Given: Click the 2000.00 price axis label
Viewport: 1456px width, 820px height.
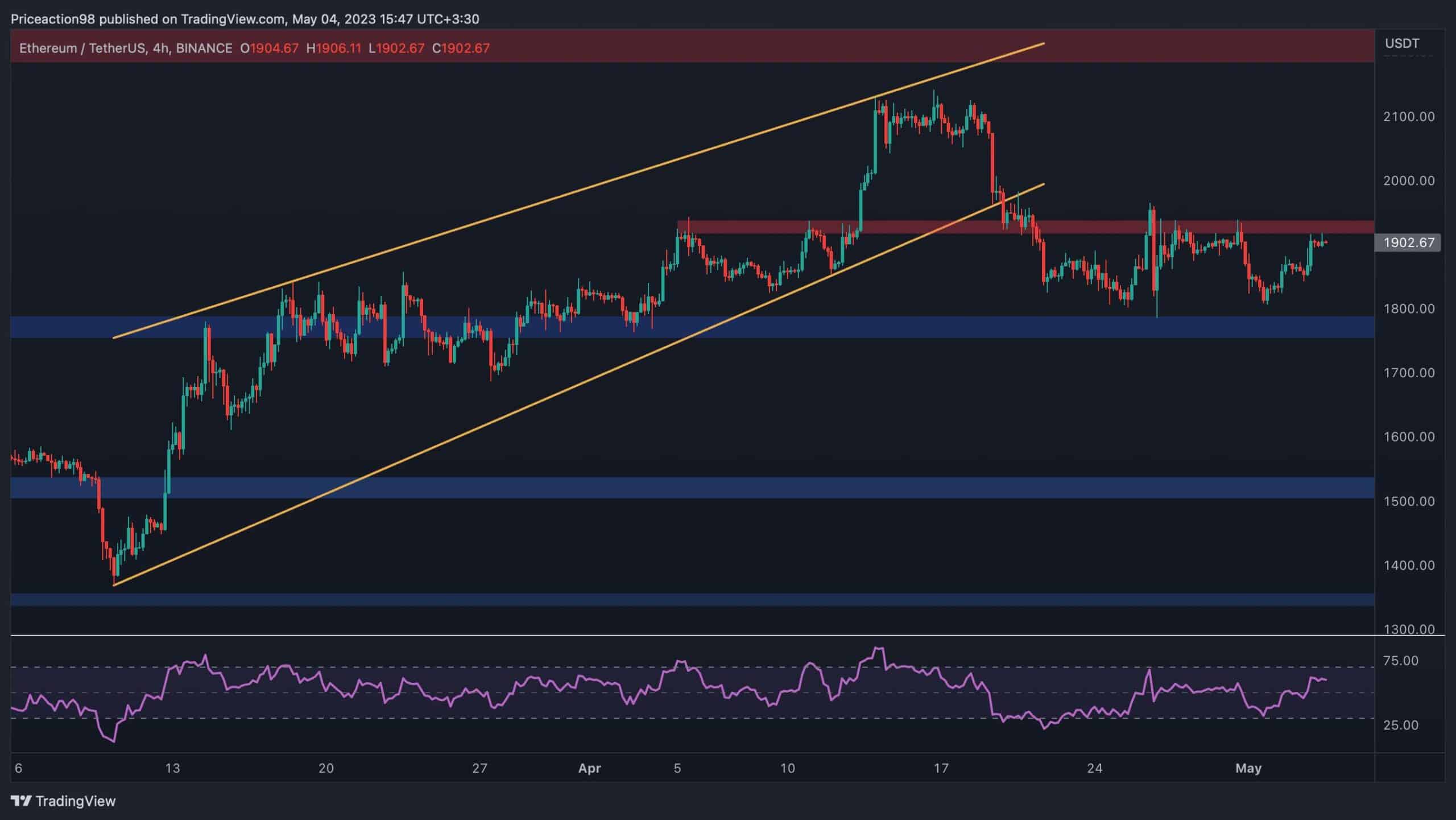Looking at the screenshot, I should 1409,180.
